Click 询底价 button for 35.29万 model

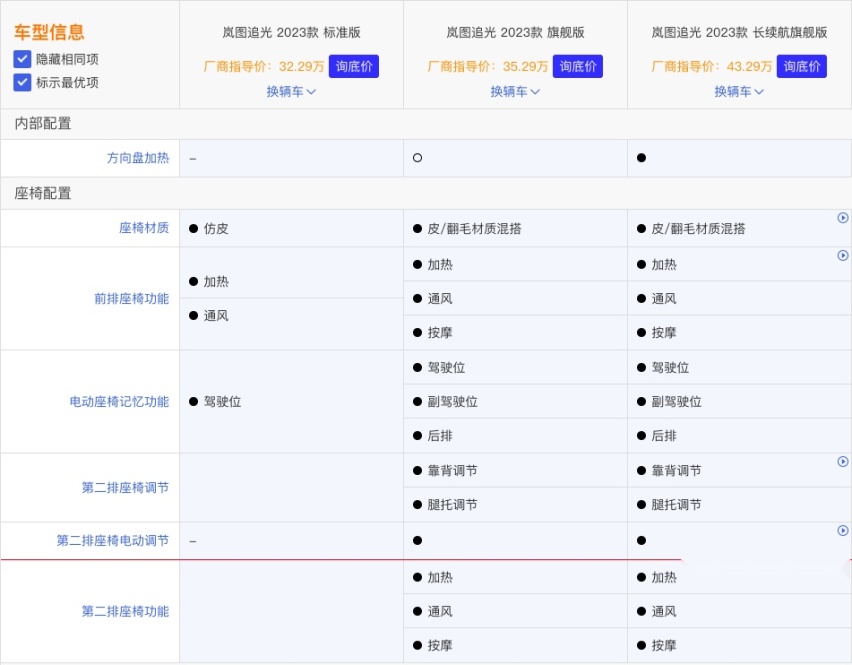click(578, 66)
